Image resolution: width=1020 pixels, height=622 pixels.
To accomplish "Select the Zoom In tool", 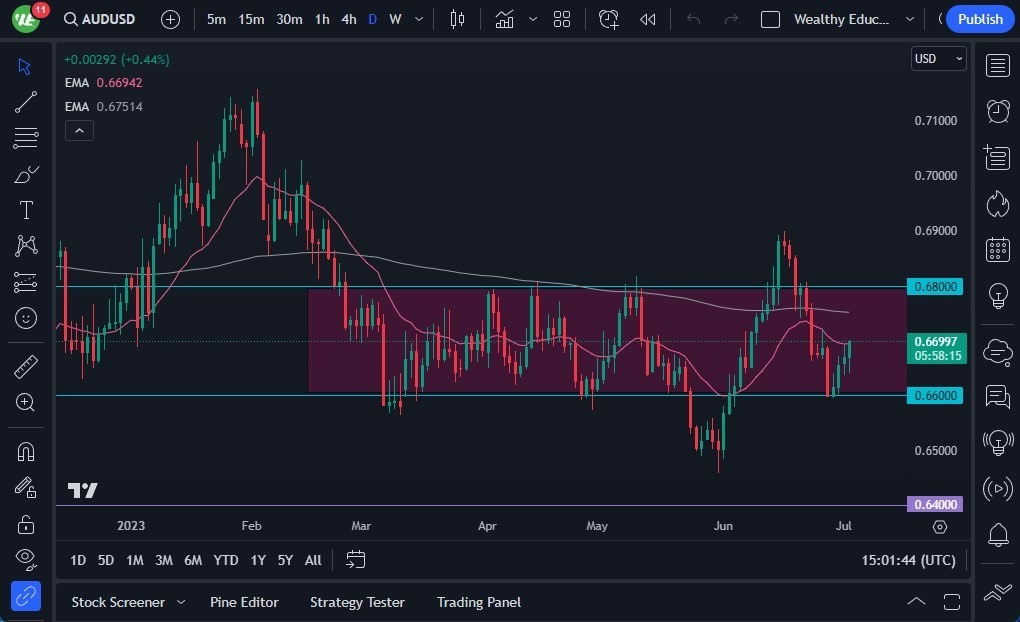I will pyautogui.click(x=26, y=403).
